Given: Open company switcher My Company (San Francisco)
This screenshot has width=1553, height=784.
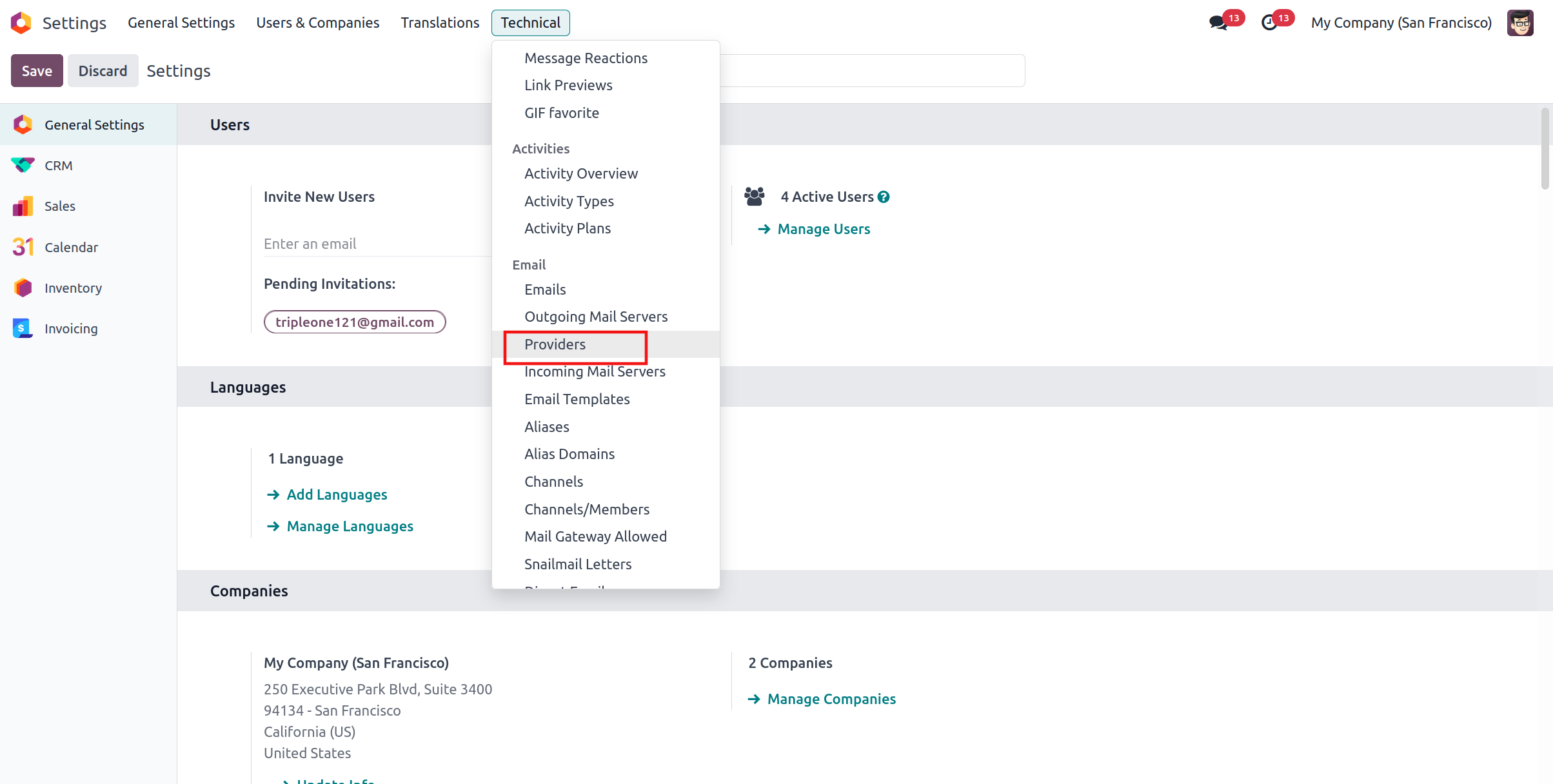Looking at the screenshot, I should (x=1401, y=23).
